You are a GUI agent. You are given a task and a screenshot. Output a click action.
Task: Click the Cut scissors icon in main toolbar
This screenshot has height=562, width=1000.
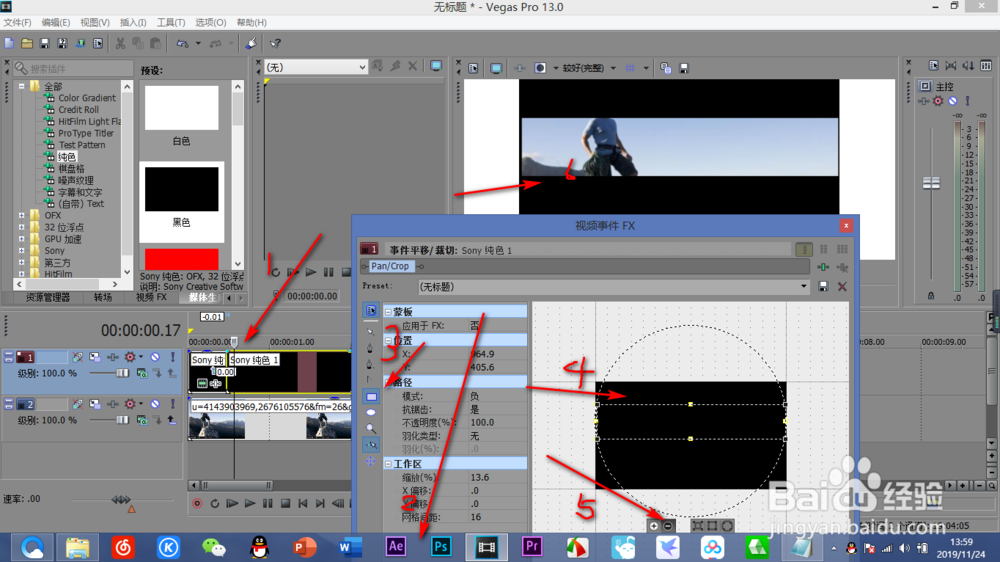pyautogui.click(x=120, y=43)
